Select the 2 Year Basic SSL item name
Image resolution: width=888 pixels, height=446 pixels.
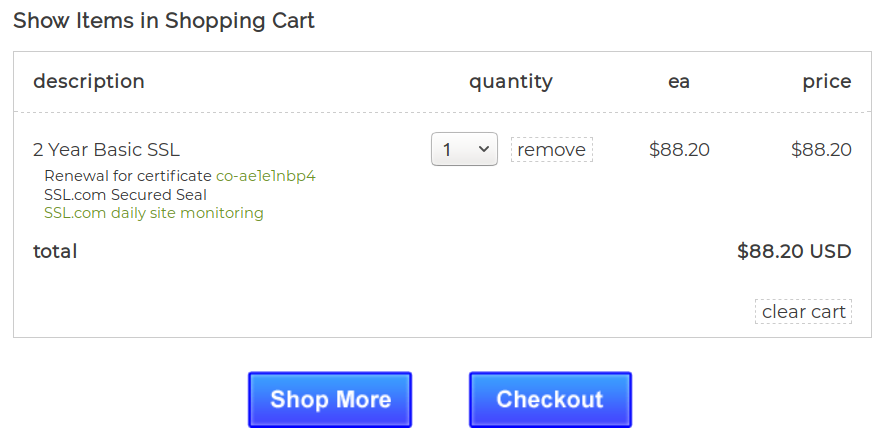coord(106,150)
